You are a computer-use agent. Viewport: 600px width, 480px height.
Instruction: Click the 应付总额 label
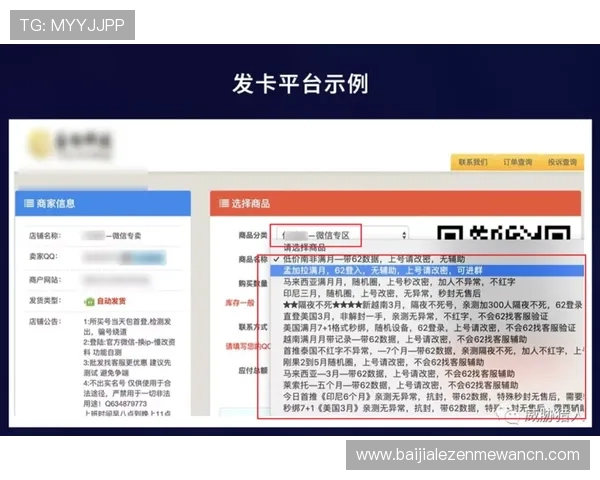[253, 371]
